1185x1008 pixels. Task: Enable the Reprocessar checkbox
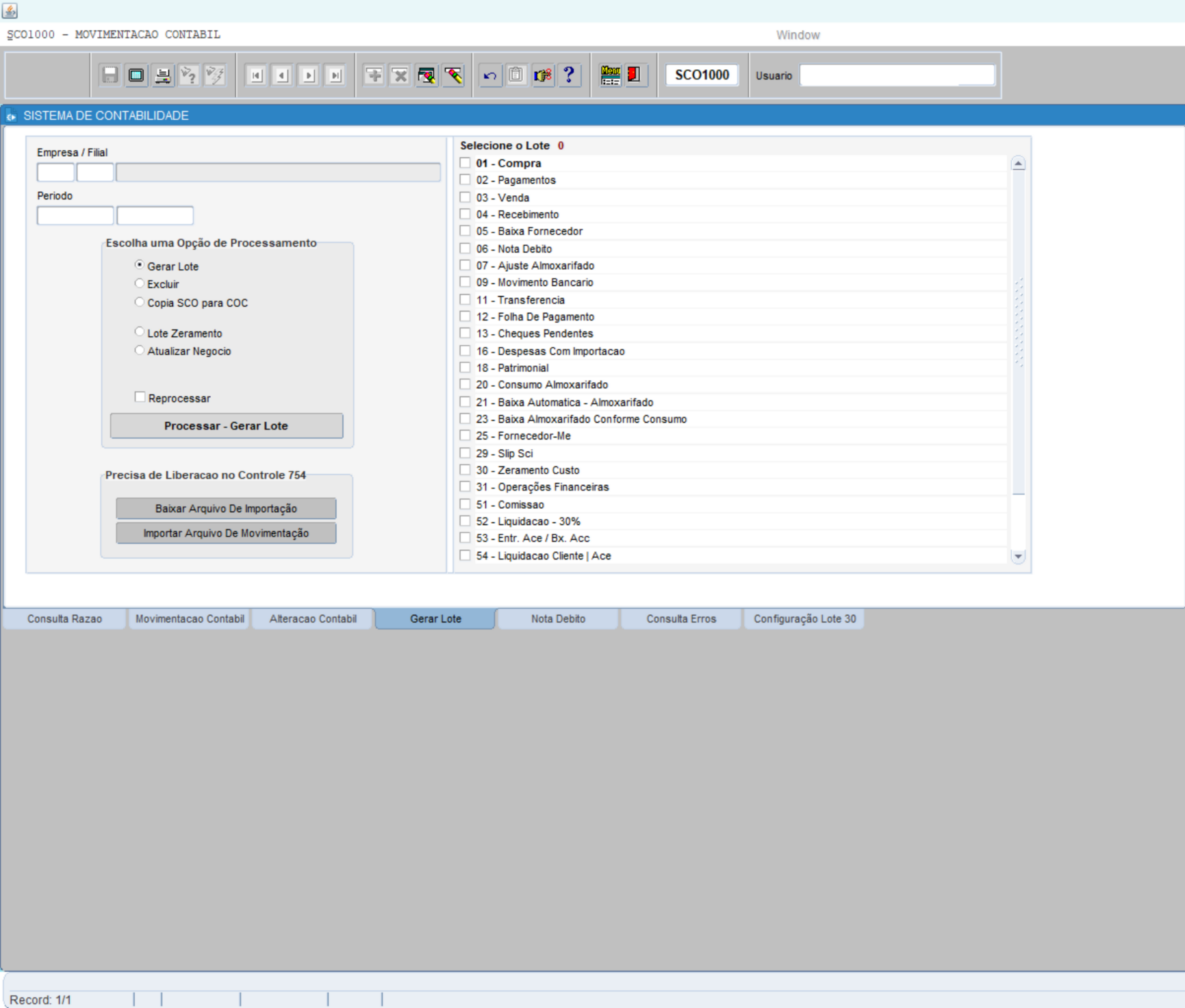click(140, 397)
